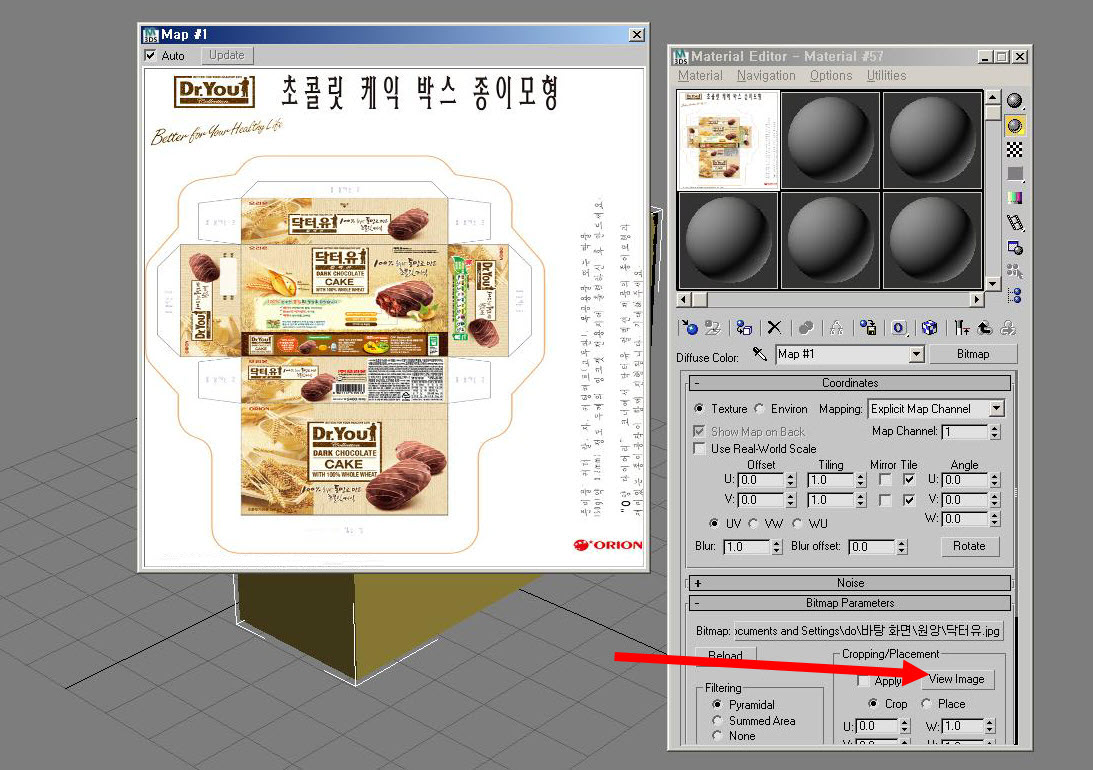Viewport: 1093px width, 770px height.
Task: Toggle the Auto checkbox in Map #1 window
Action: [151, 55]
